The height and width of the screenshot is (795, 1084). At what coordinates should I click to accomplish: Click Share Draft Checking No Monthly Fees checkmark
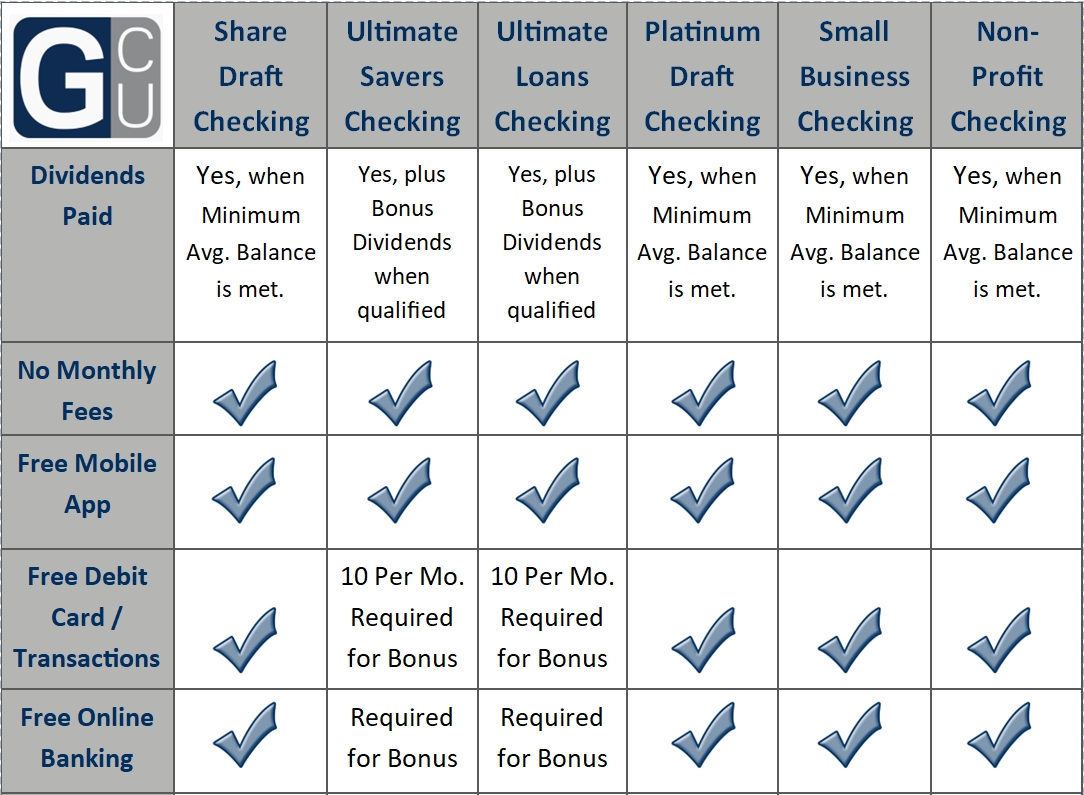point(245,393)
